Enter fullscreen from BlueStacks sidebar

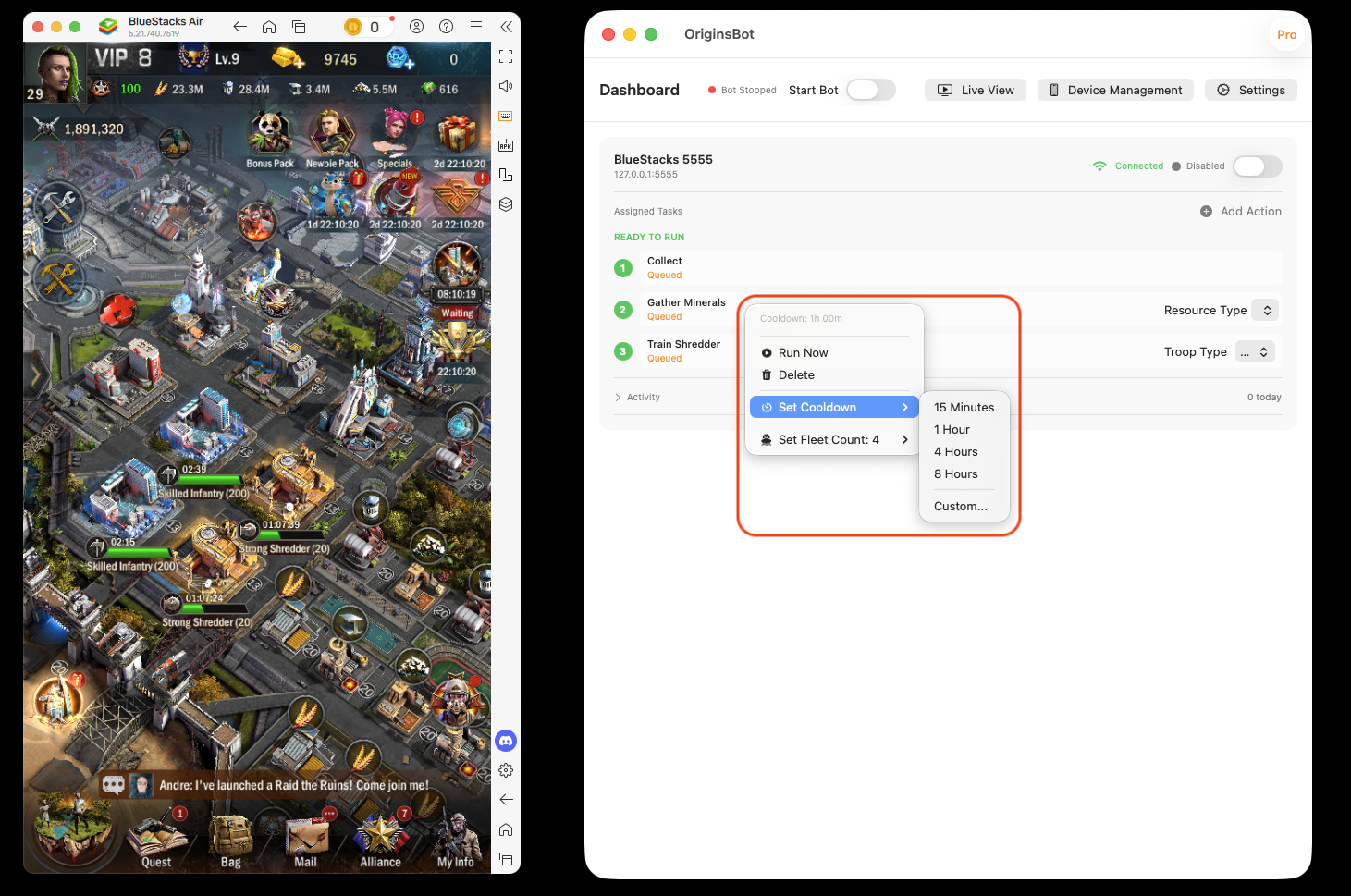click(x=506, y=56)
